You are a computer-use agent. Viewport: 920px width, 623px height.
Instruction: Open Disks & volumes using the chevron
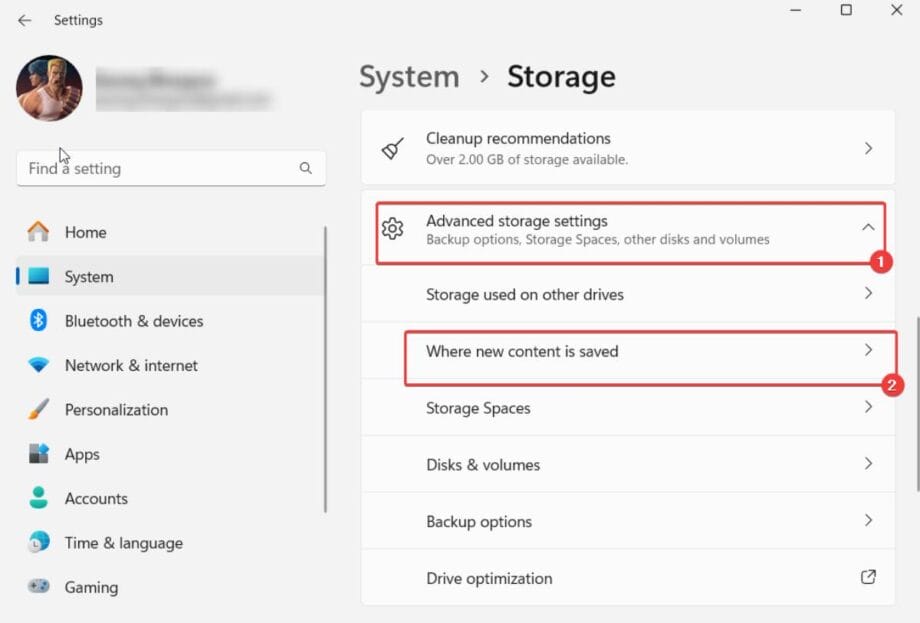(868, 464)
